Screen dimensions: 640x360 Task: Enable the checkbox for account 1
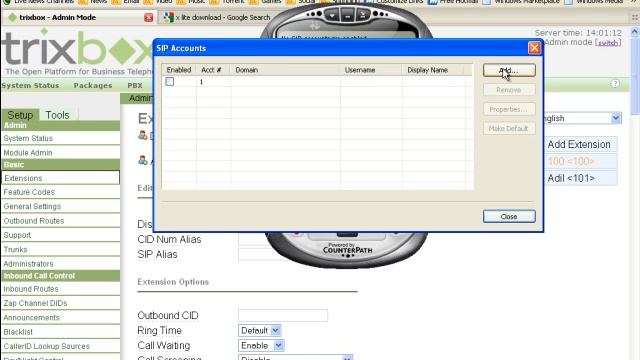169,82
